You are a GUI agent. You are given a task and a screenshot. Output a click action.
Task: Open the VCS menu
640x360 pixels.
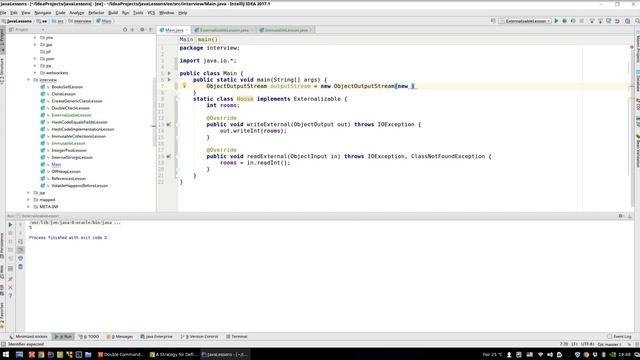point(151,13)
